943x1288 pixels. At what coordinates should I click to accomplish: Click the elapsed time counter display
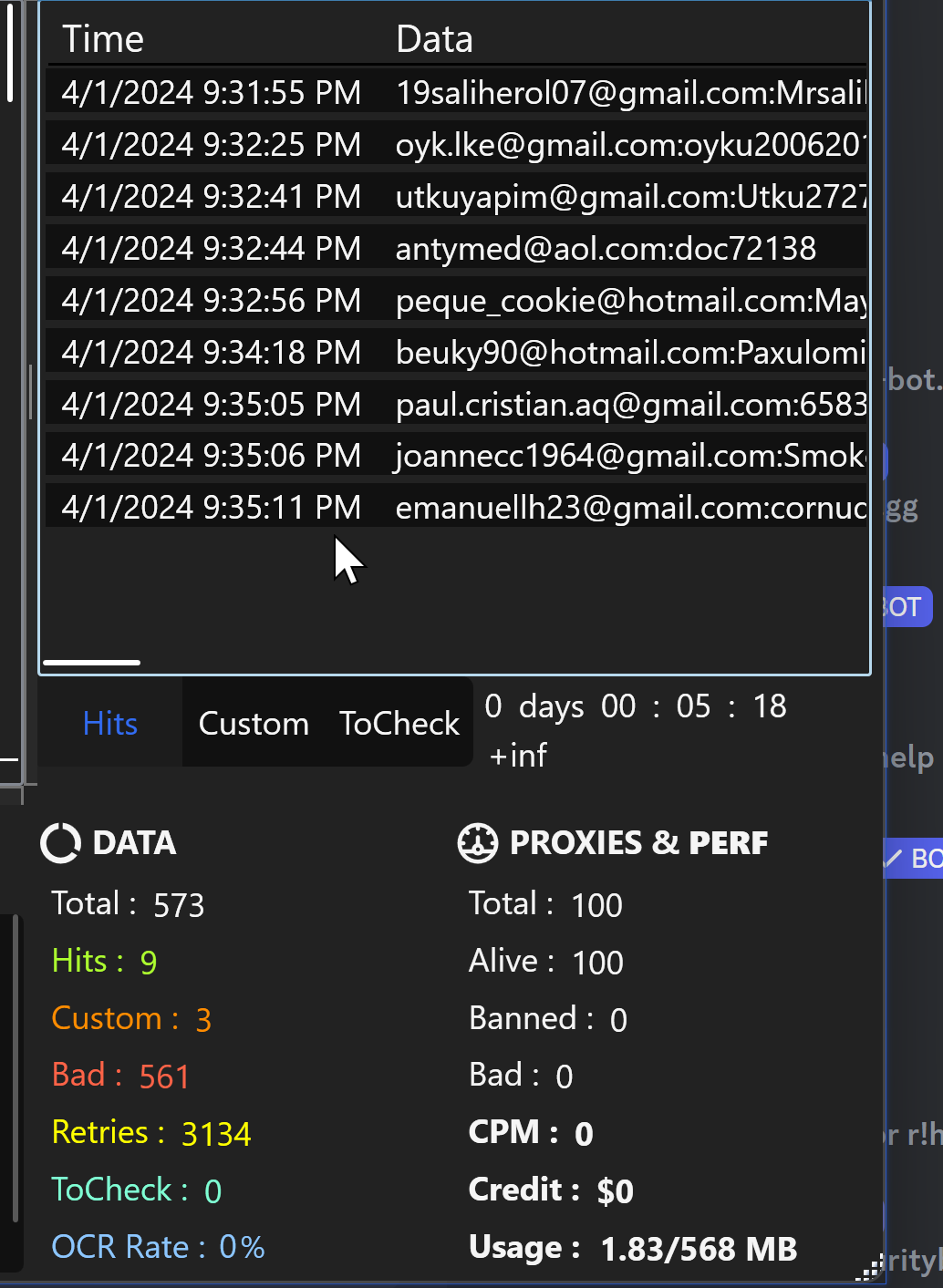click(636, 706)
